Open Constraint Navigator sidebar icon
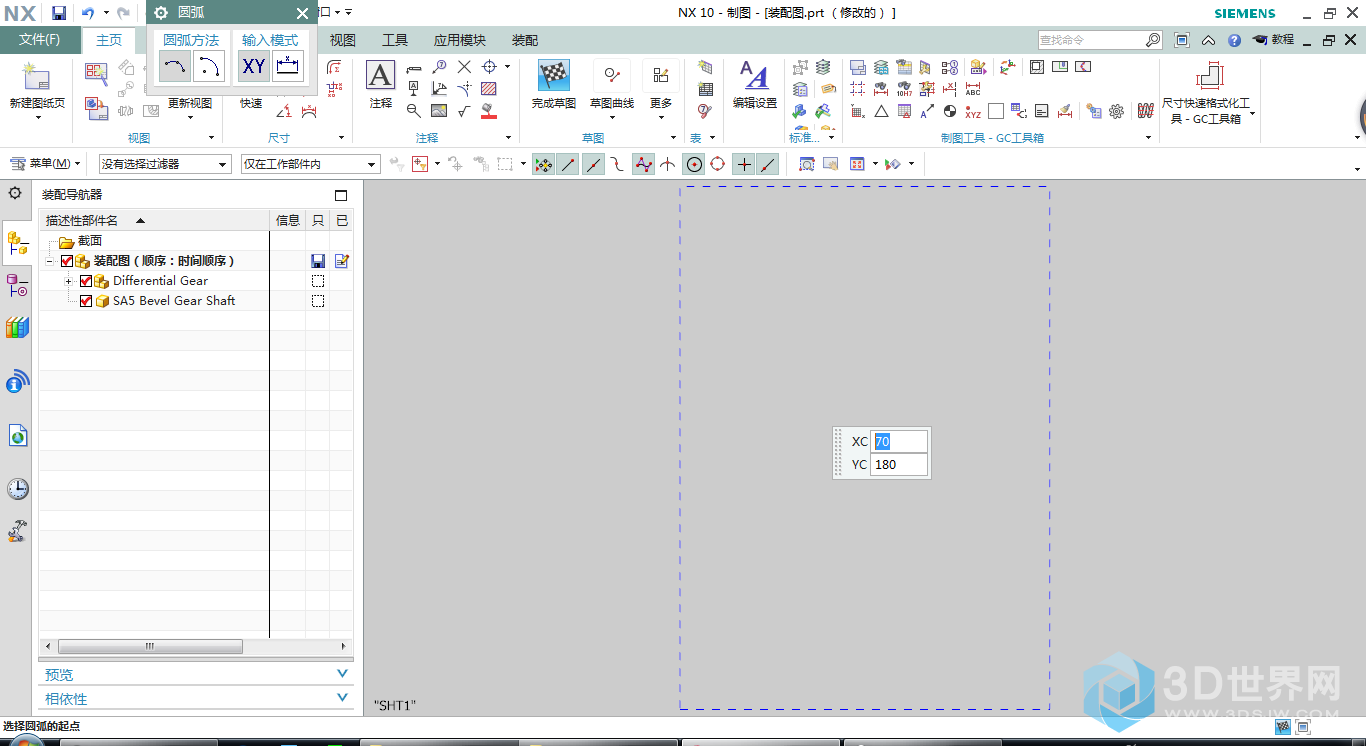The width and height of the screenshot is (1366, 746). 17,287
